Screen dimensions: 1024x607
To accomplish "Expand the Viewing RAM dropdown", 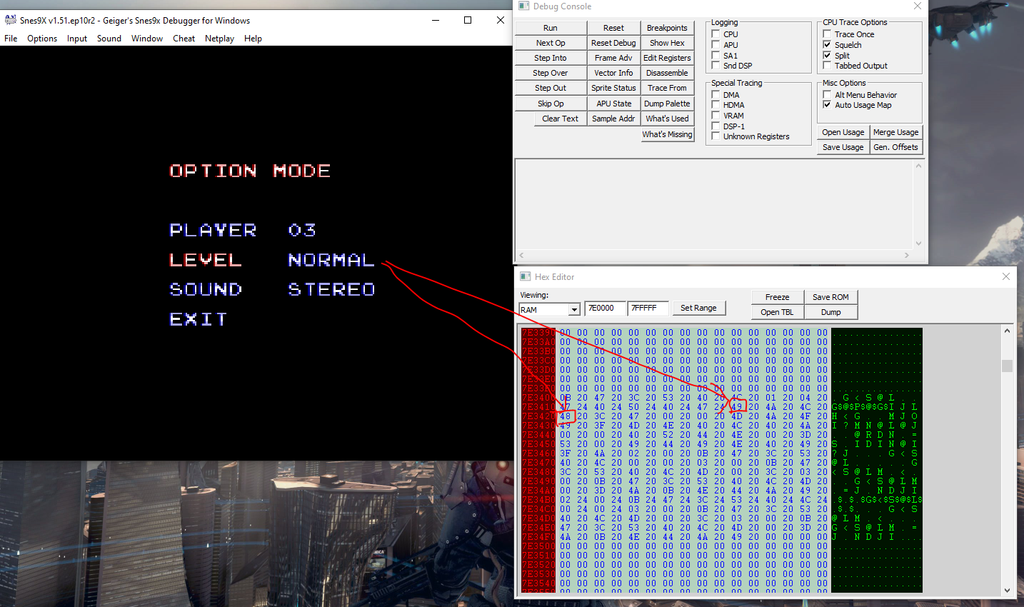I will (573, 310).
